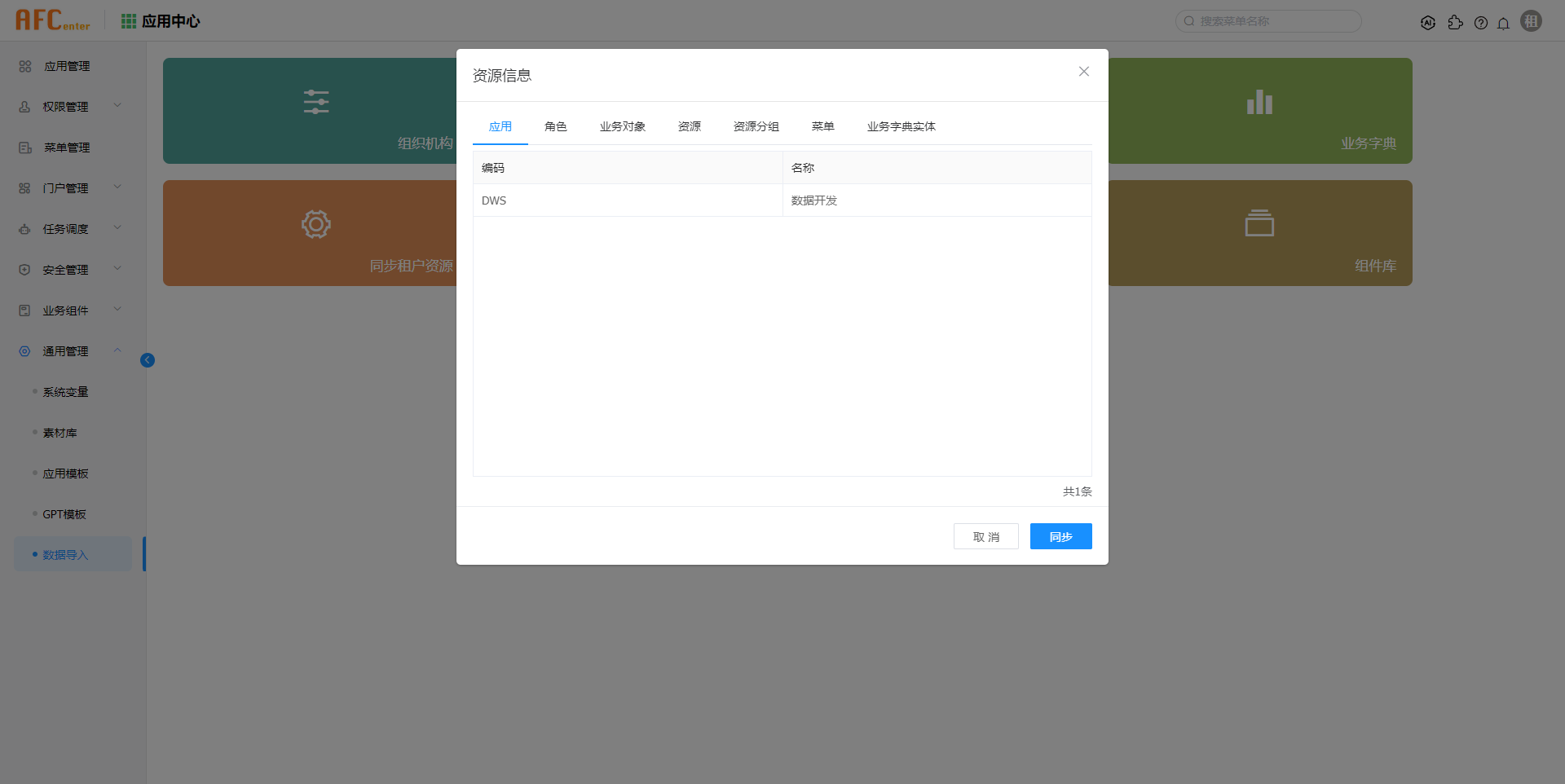Select the DWS row in table
This screenshot has width=1565, height=784.
point(628,200)
